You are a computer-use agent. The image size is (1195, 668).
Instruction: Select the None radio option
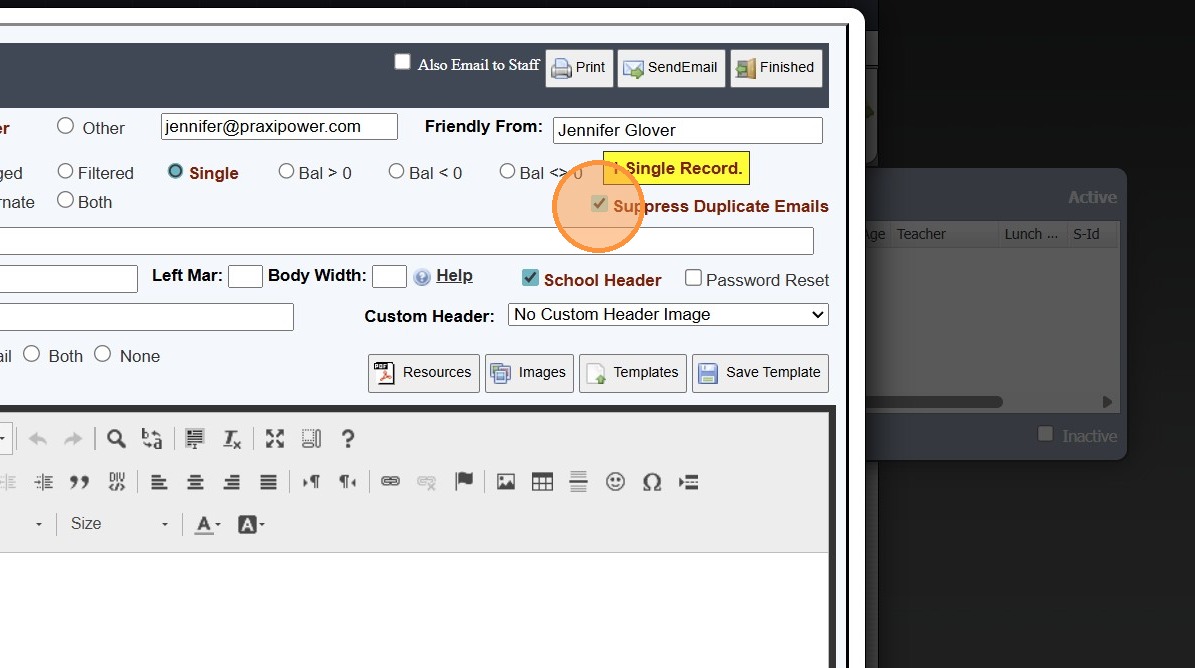point(103,354)
